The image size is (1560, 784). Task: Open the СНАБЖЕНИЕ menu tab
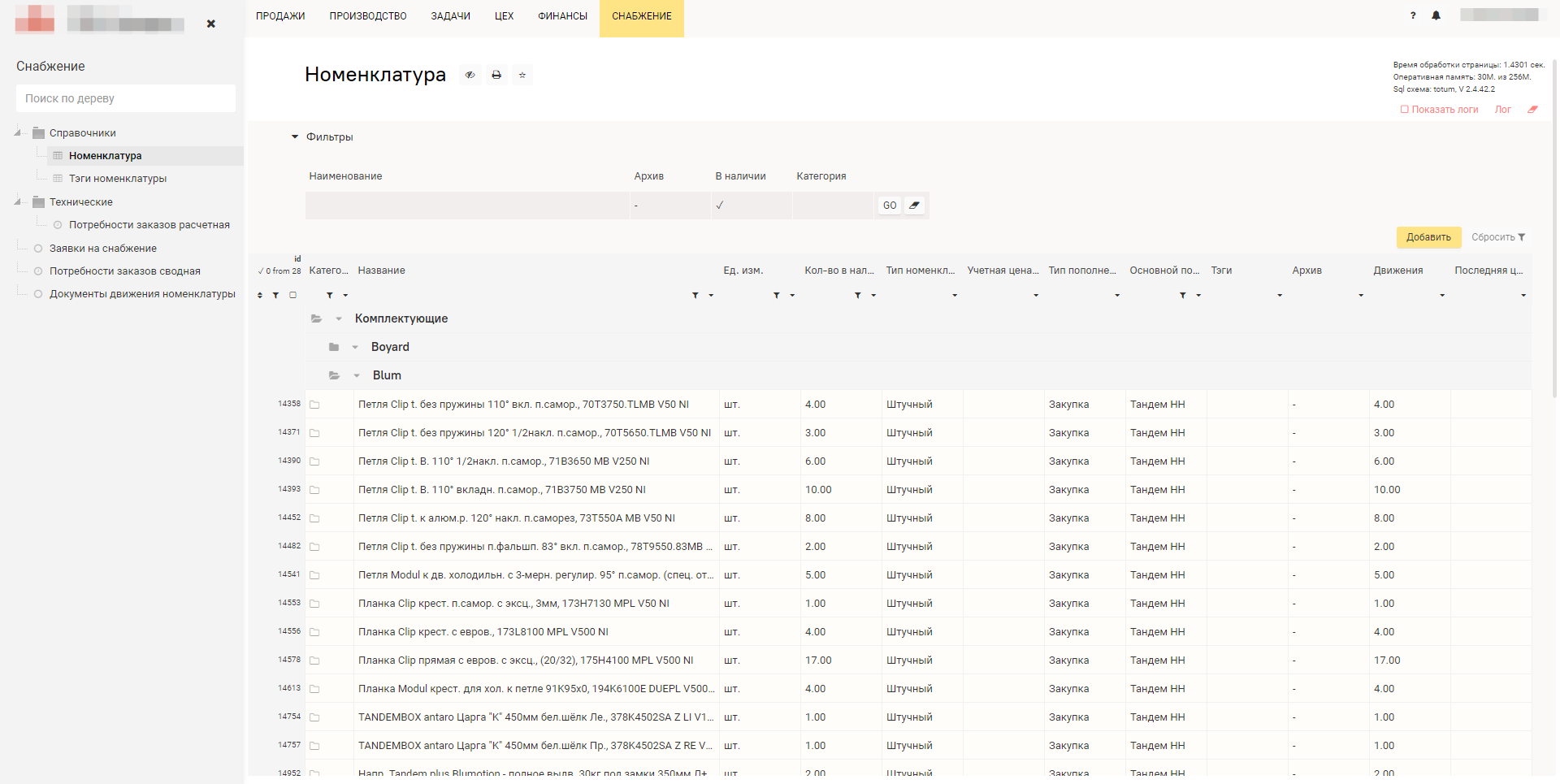pos(642,18)
